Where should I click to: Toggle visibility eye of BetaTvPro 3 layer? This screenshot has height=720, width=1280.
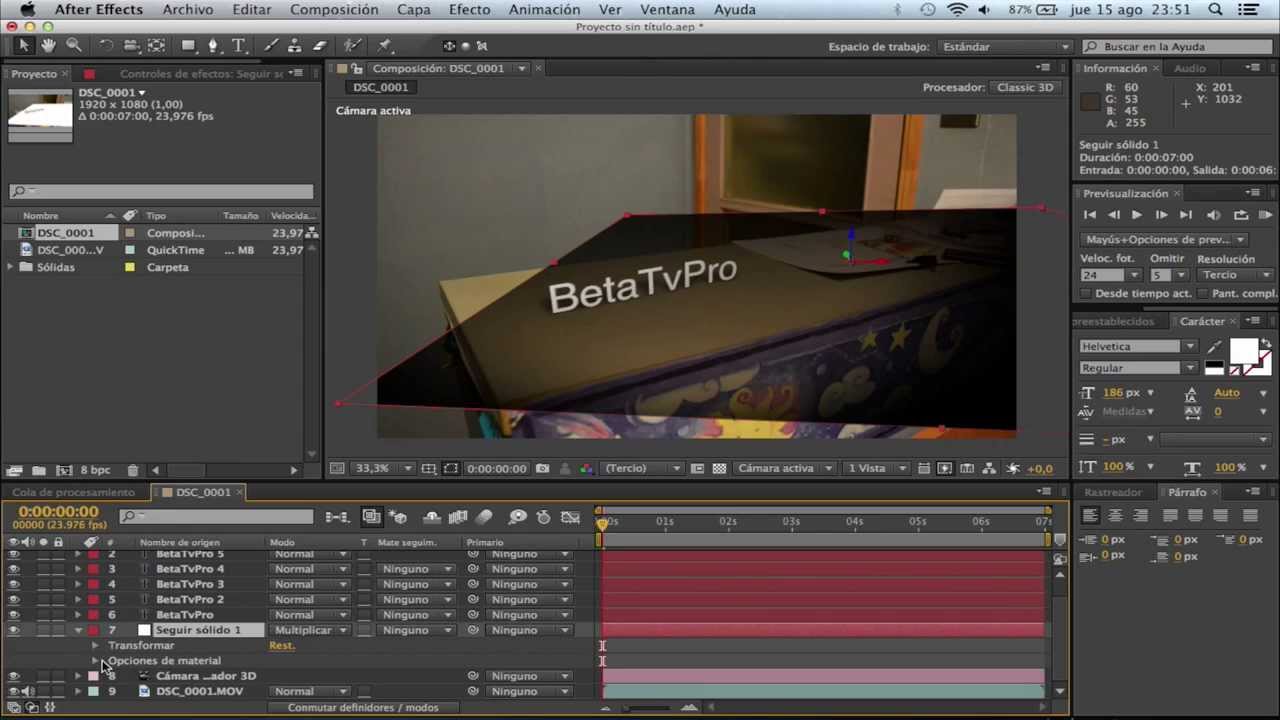click(13, 584)
